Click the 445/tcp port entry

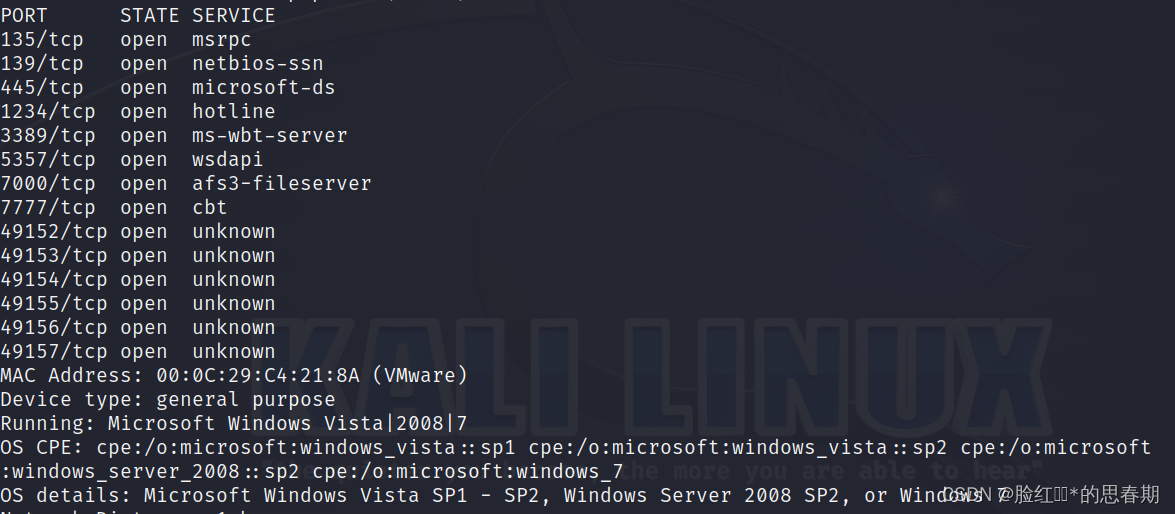(x=42, y=88)
